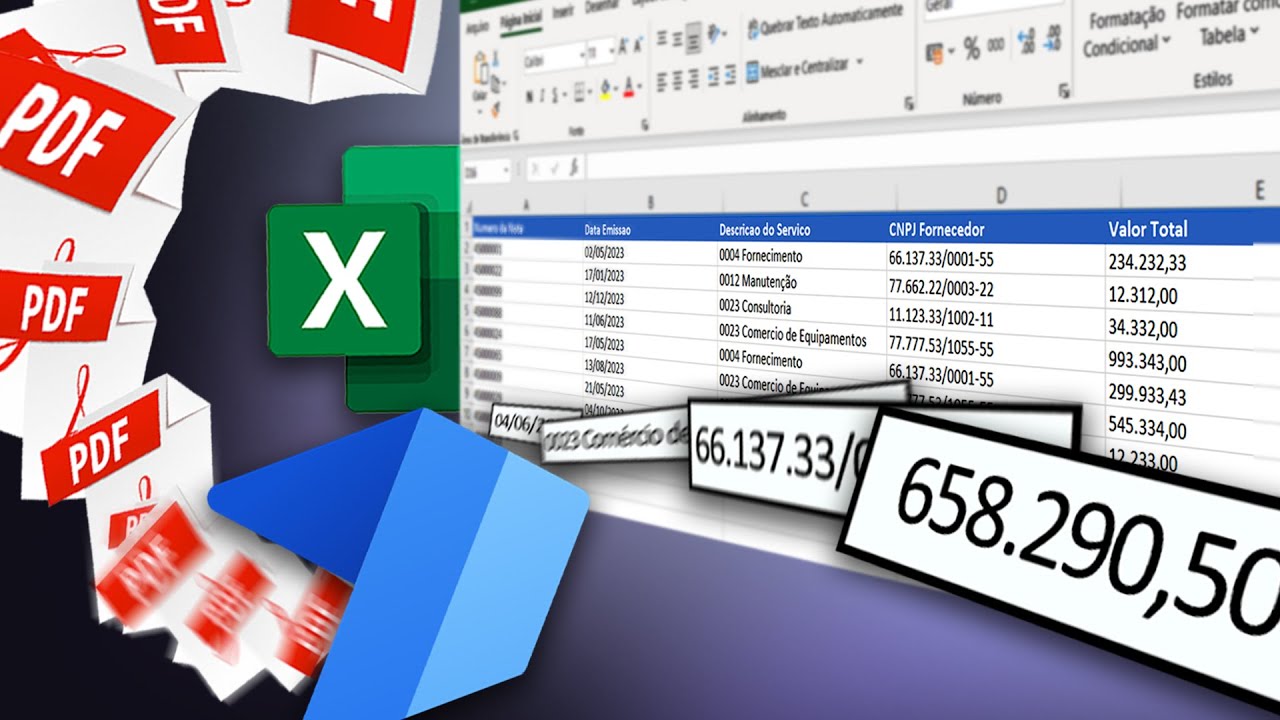The image size is (1280, 720).
Task: Select cell with value 234.232,33
Action: coord(1148,263)
